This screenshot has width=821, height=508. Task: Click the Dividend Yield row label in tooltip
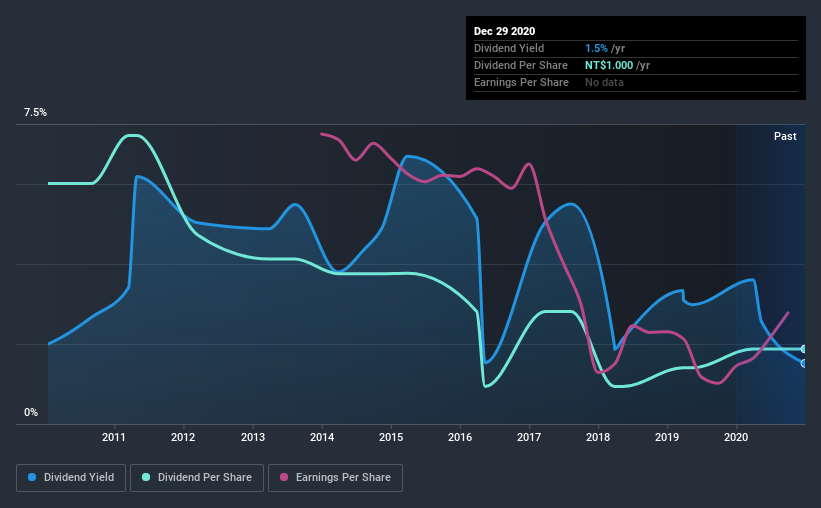pyautogui.click(x=509, y=48)
